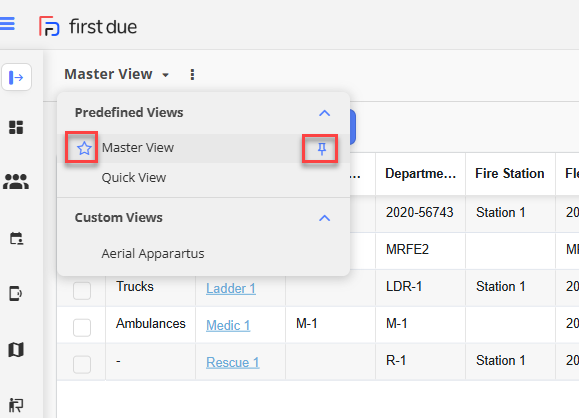The width and height of the screenshot is (579, 418).
Task: Check the checkbox for Rescue 1 row
Action: point(82,364)
